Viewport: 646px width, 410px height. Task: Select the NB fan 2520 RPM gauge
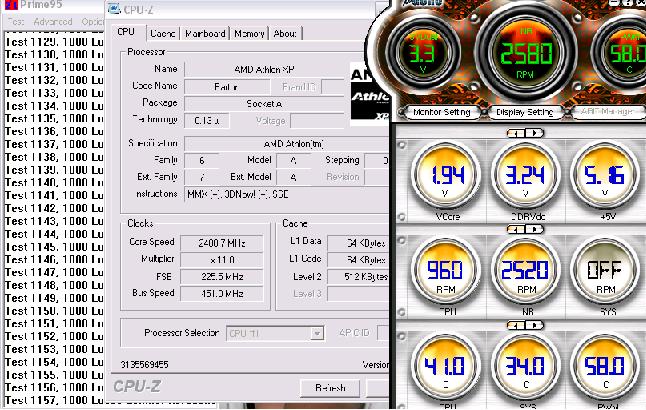click(x=526, y=272)
